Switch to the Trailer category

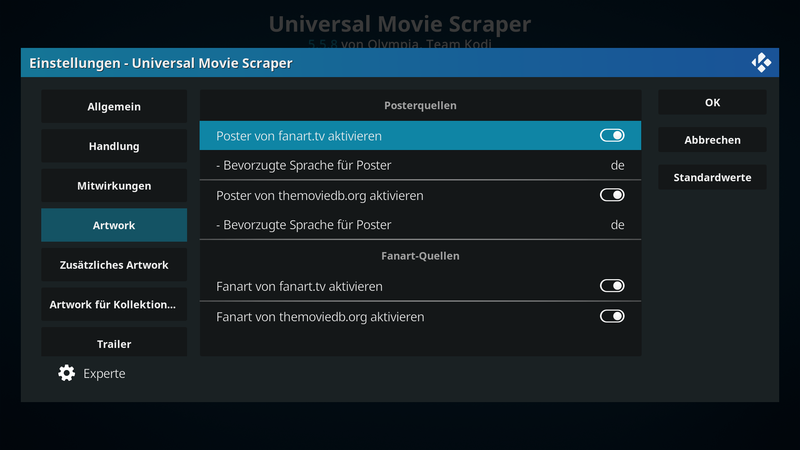point(114,342)
